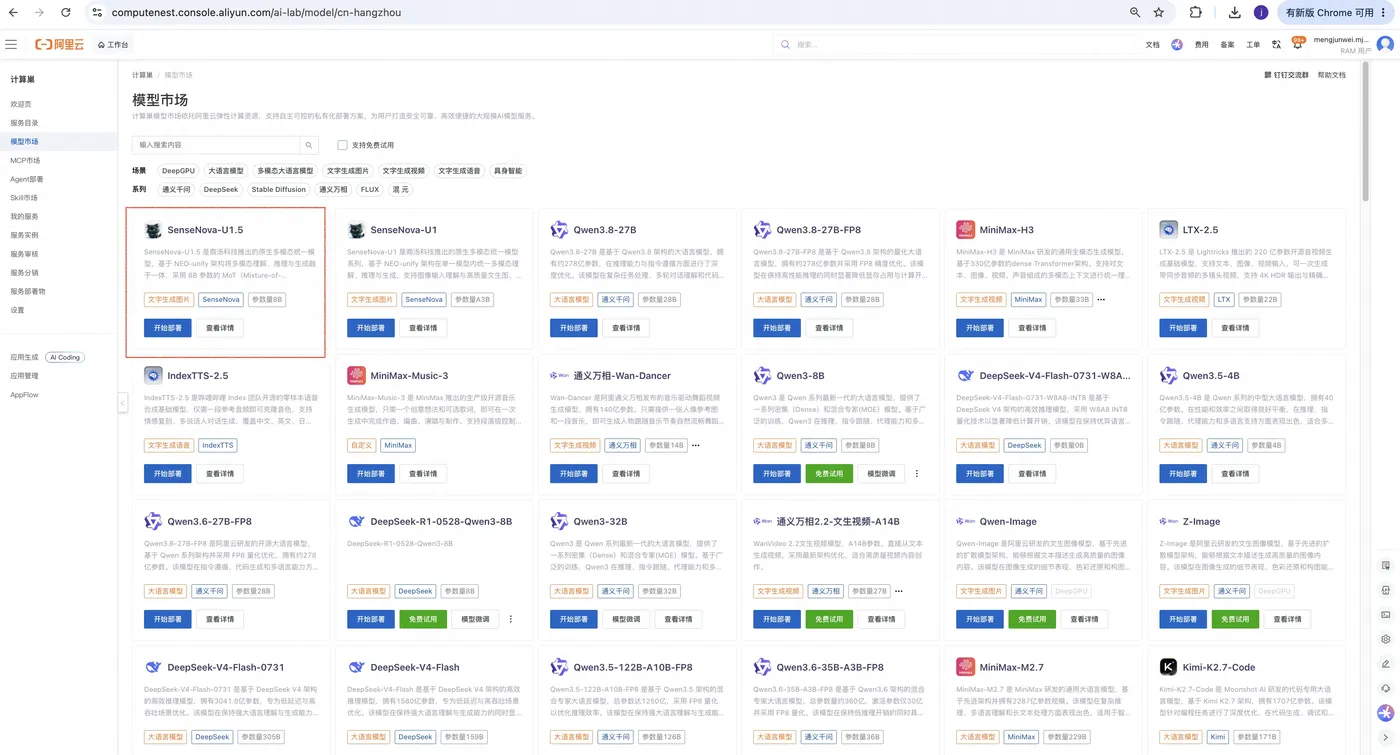View details of the LTX-2.5 model
1400x755 pixels.
tap(1235, 327)
